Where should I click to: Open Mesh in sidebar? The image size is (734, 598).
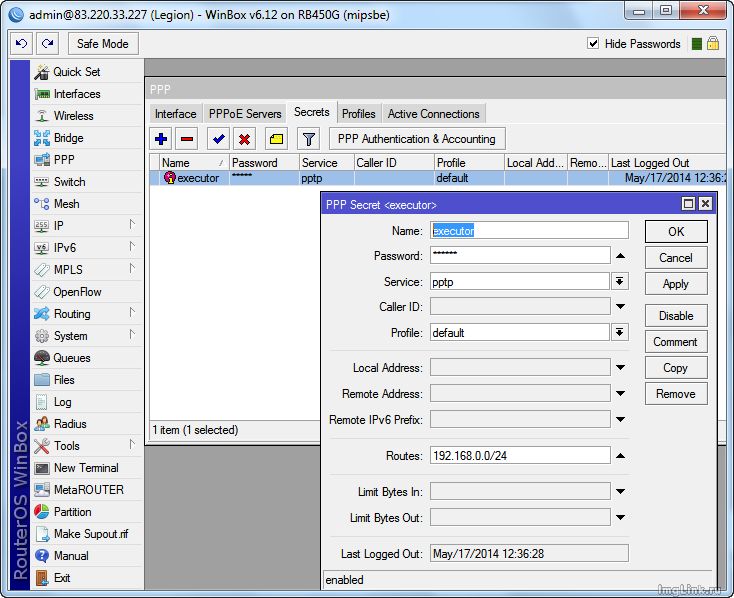tap(87, 204)
